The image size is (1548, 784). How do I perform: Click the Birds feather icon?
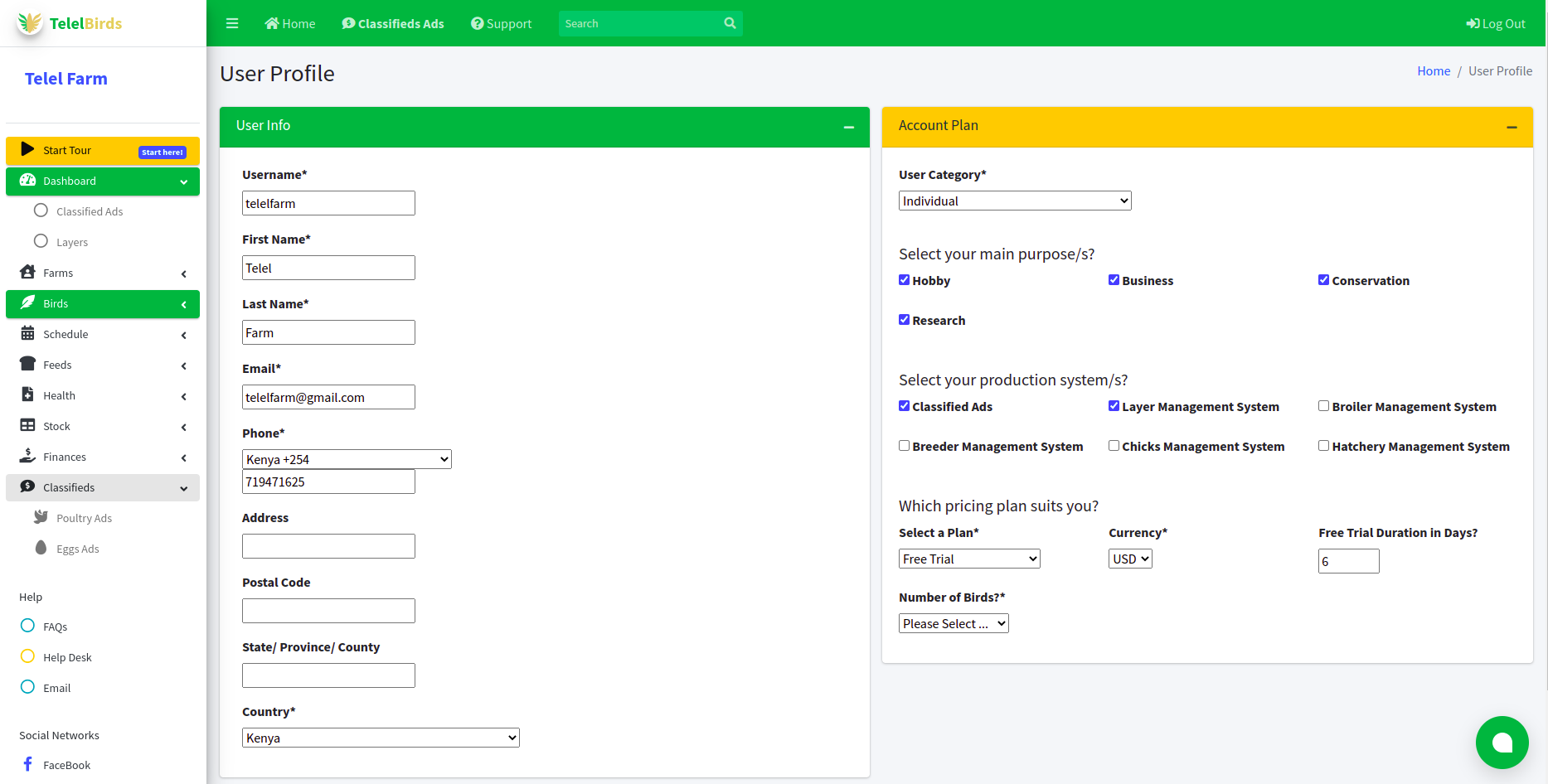27,303
